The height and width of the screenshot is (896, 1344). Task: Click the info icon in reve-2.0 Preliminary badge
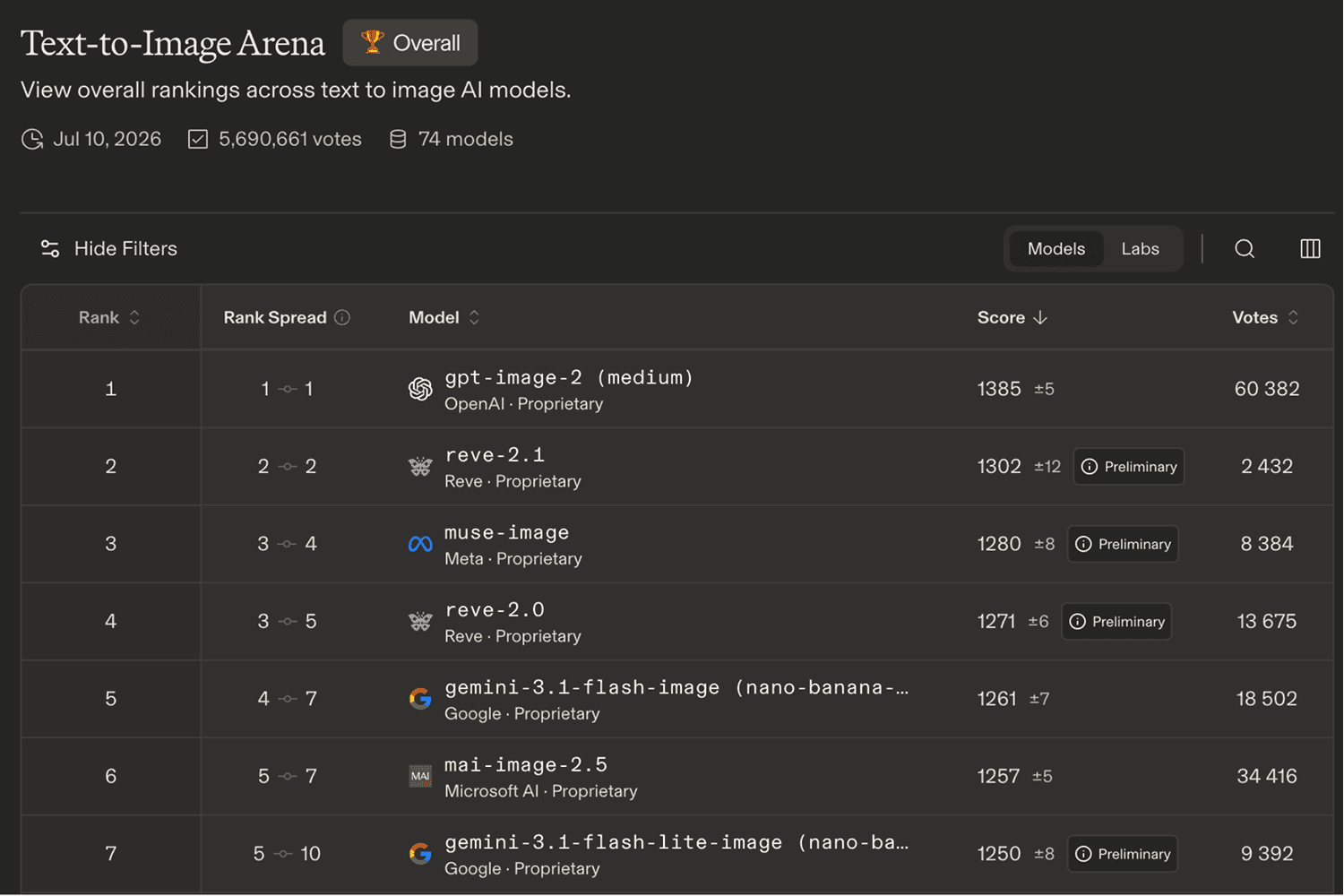(1077, 622)
